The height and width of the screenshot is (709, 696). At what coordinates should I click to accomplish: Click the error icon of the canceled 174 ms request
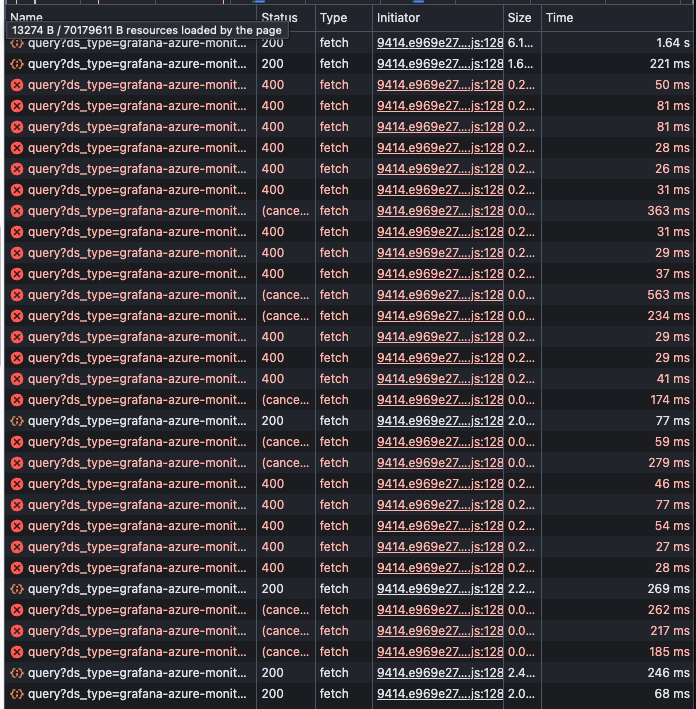coord(17,400)
